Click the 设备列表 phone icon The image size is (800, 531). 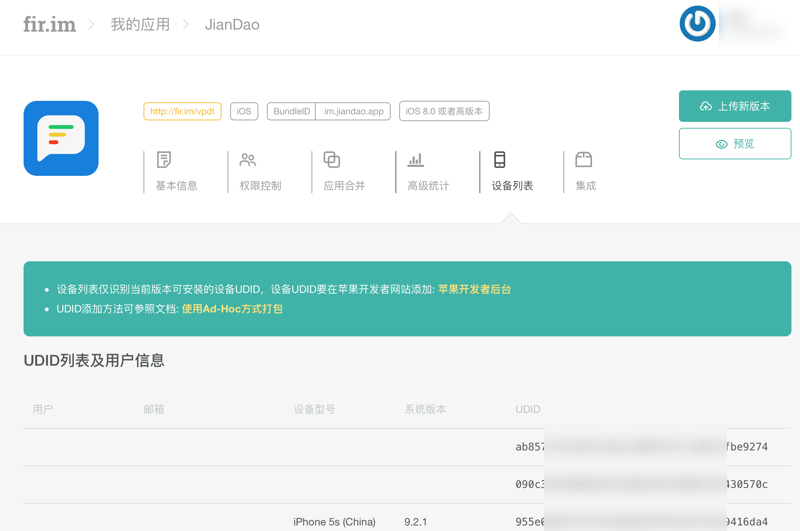pyautogui.click(x=499, y=160)
